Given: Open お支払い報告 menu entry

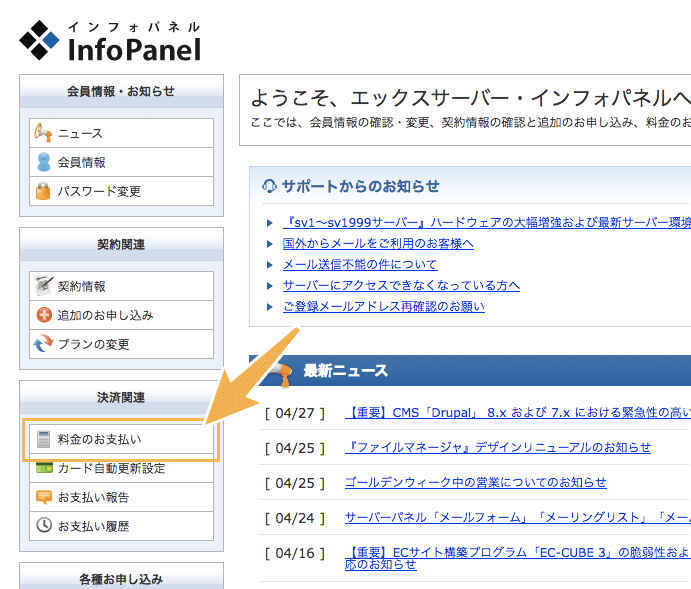Looking at the screenshot, I should (x=121, y=497).
